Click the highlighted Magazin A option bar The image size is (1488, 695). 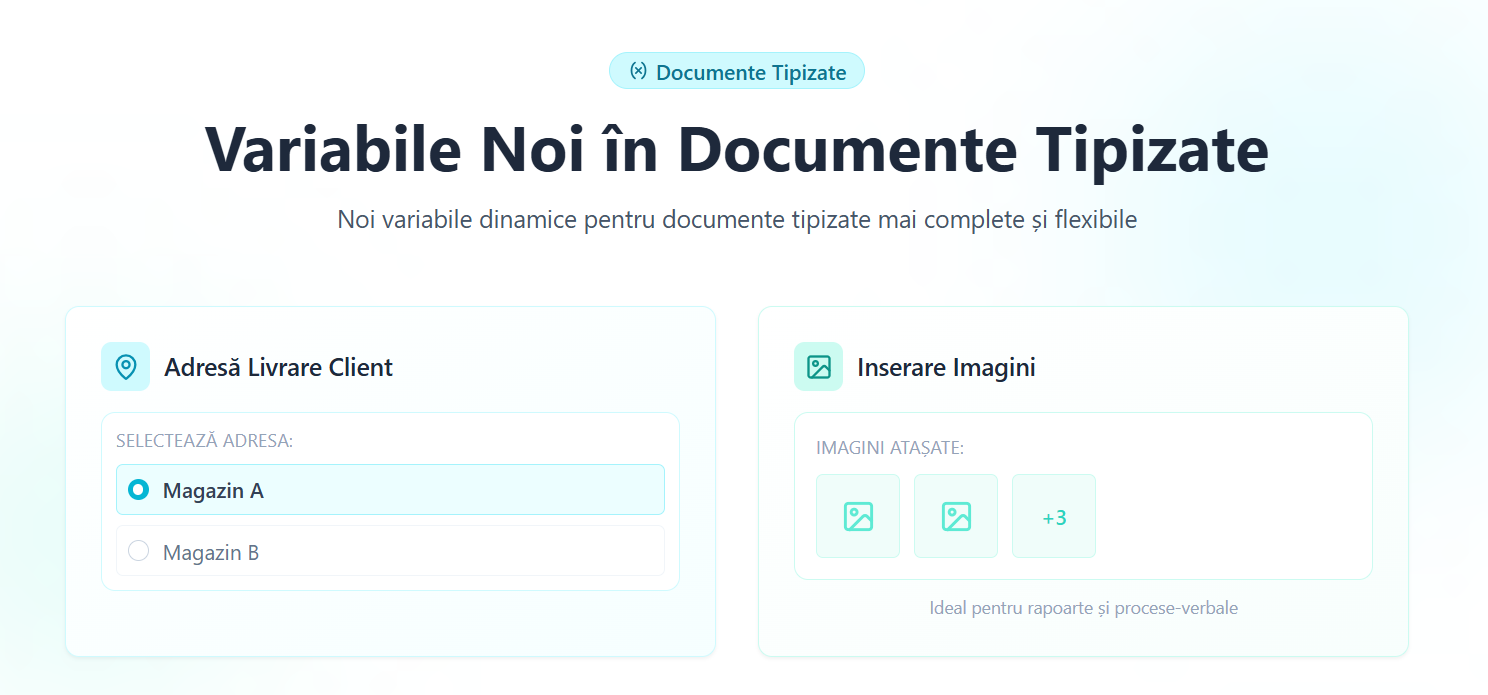point(390,489)
